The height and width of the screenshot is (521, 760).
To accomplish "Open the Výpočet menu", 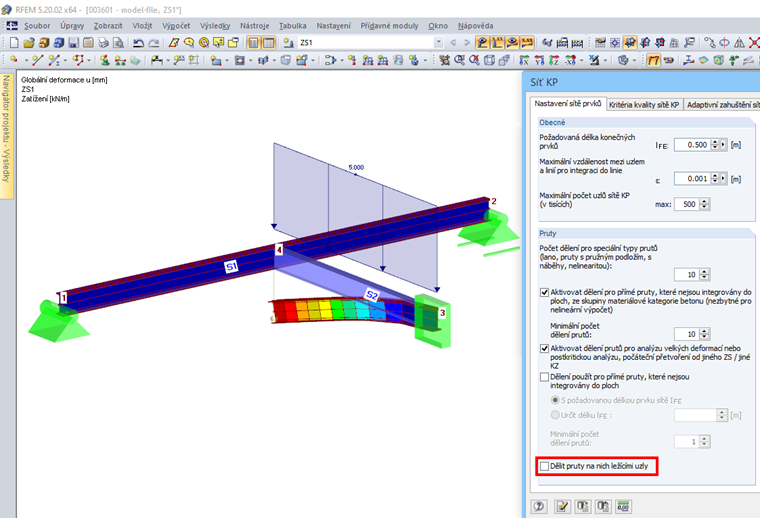I will 176,26.
